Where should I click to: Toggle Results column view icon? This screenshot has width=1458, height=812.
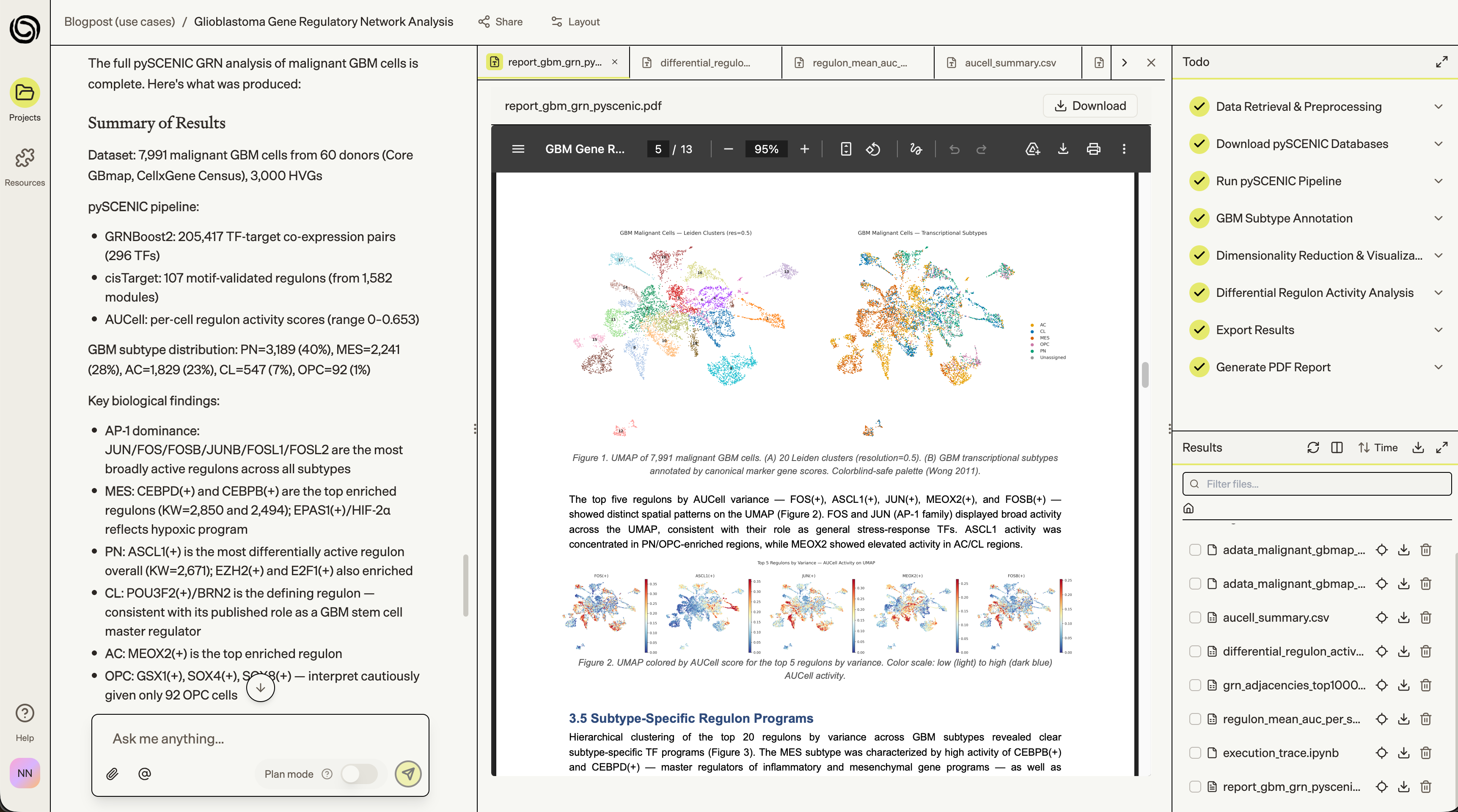(x=1337, y=447)
